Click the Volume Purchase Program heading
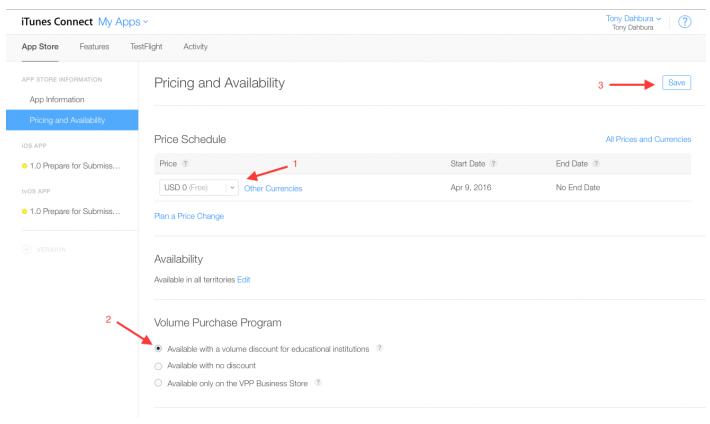 pos(218,323)
